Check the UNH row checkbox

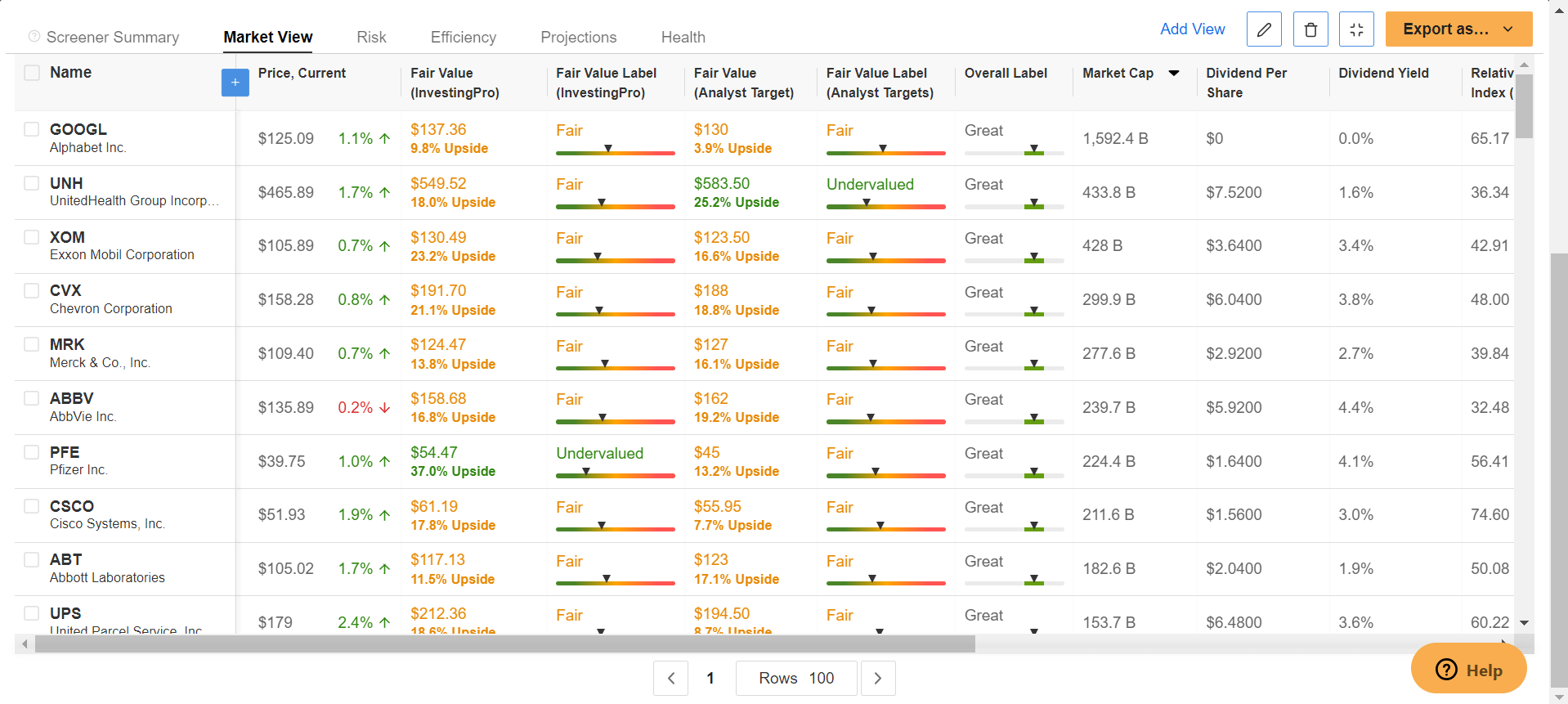pos(32,183)
